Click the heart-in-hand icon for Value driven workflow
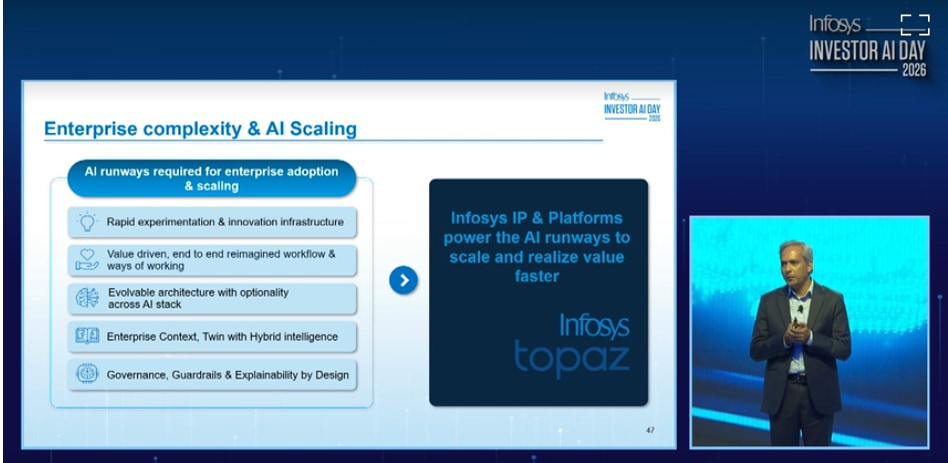 point(87,260)
